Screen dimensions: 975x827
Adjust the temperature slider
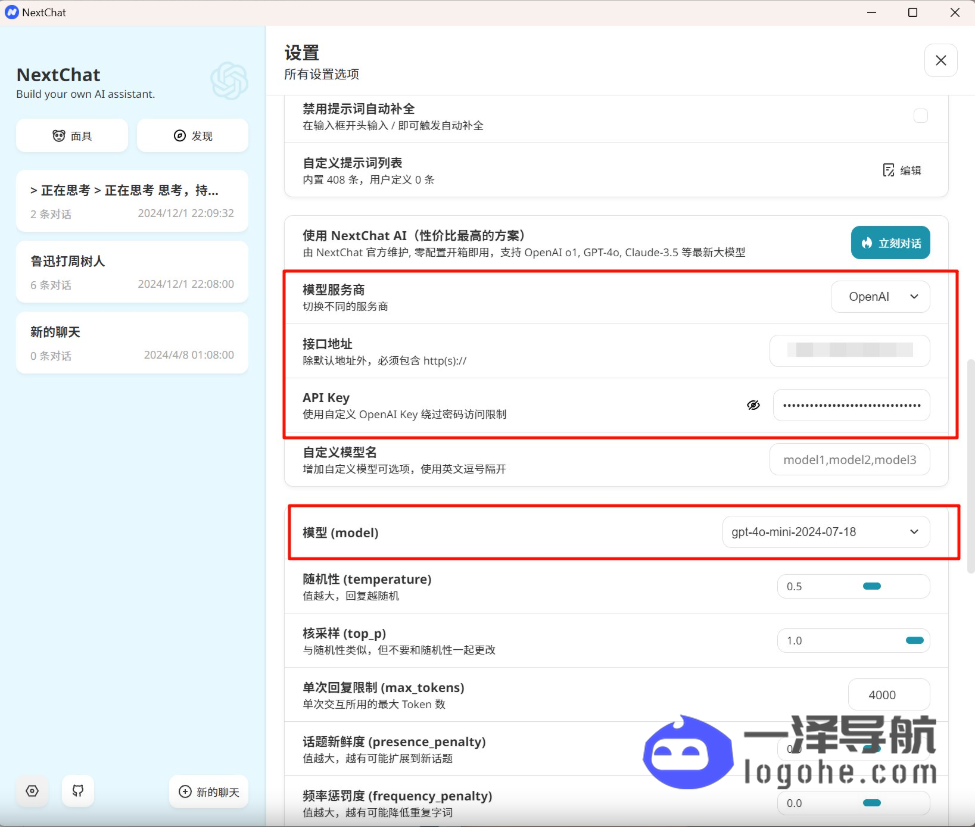(x=871, y=586)
